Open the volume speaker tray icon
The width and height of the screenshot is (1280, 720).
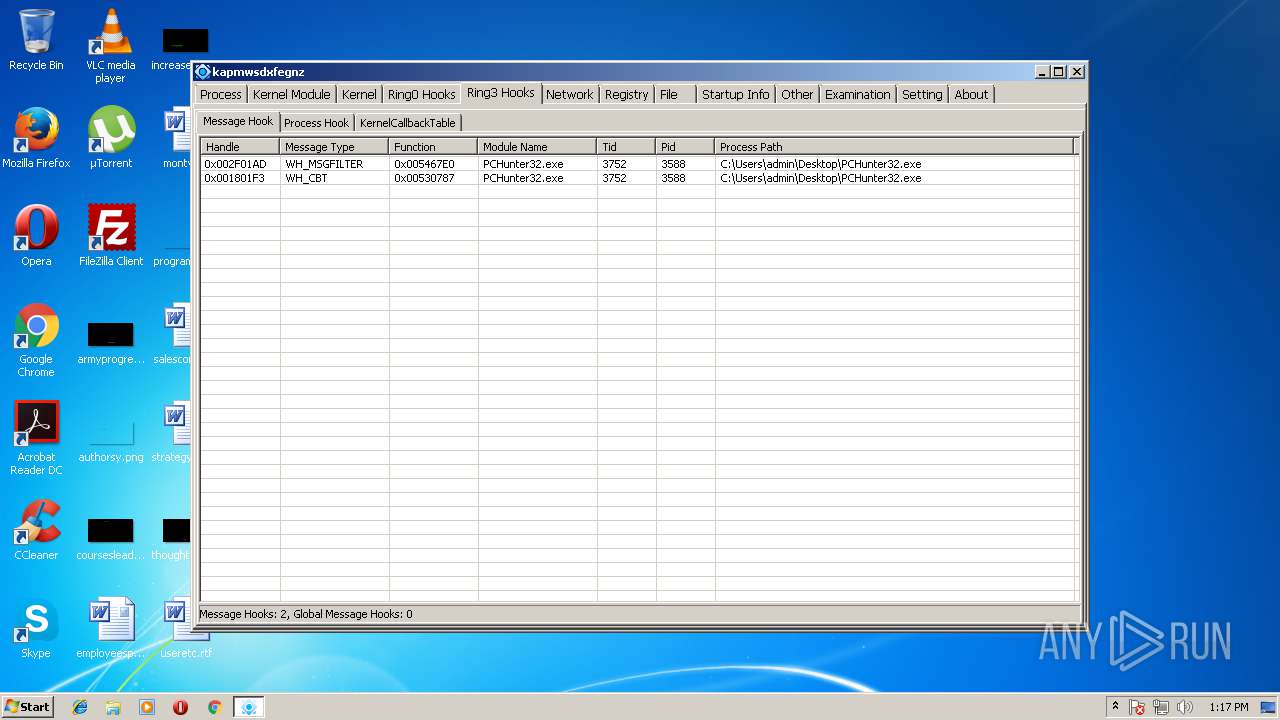coord(1185,707)
